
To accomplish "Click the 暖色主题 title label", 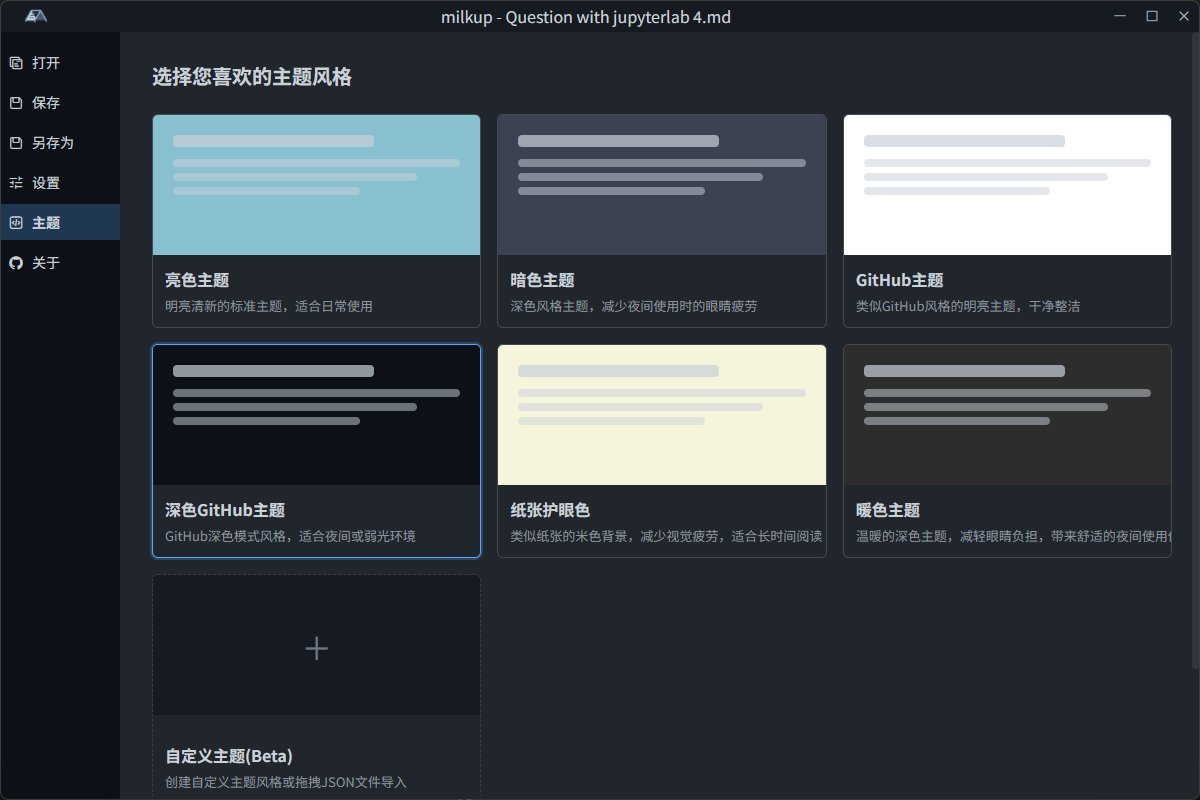I will coord(888,510).
